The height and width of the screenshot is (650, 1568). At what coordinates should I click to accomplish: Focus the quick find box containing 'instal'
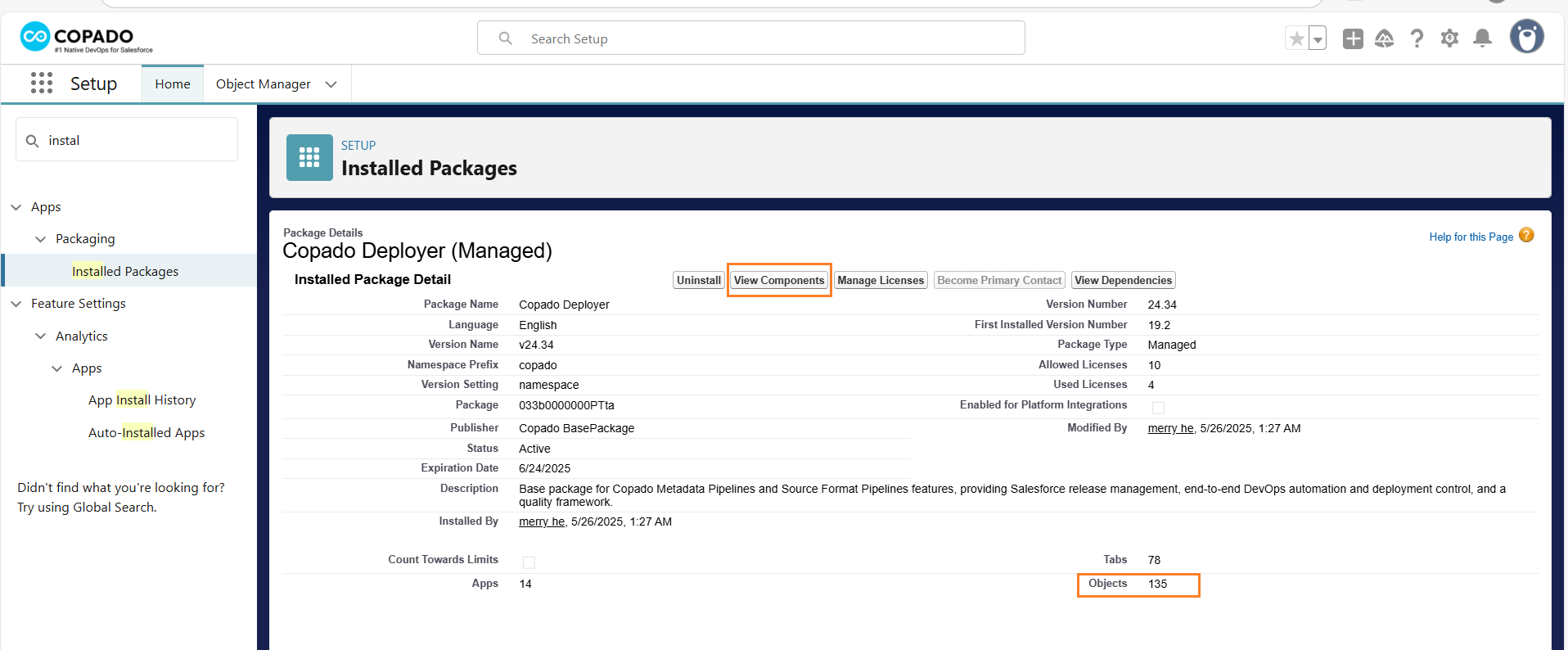127,140
